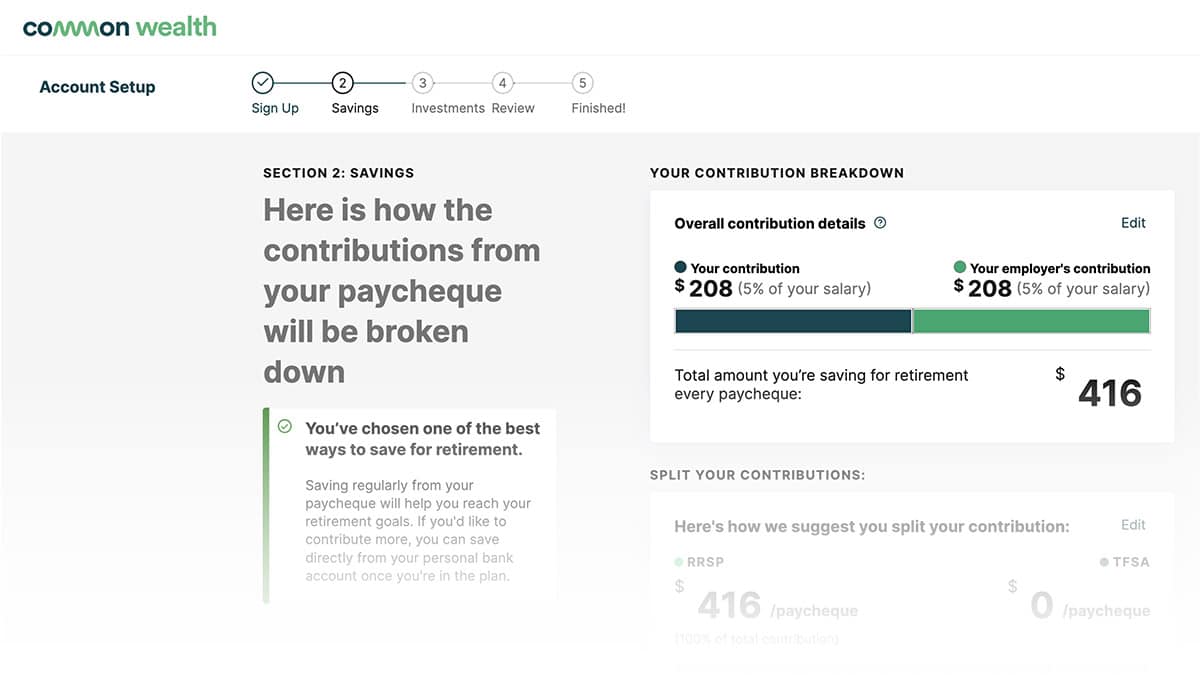Edit the suggested contribution split
The width and height of the screenshot is (1200, 700).
(x=1133, y=525)
